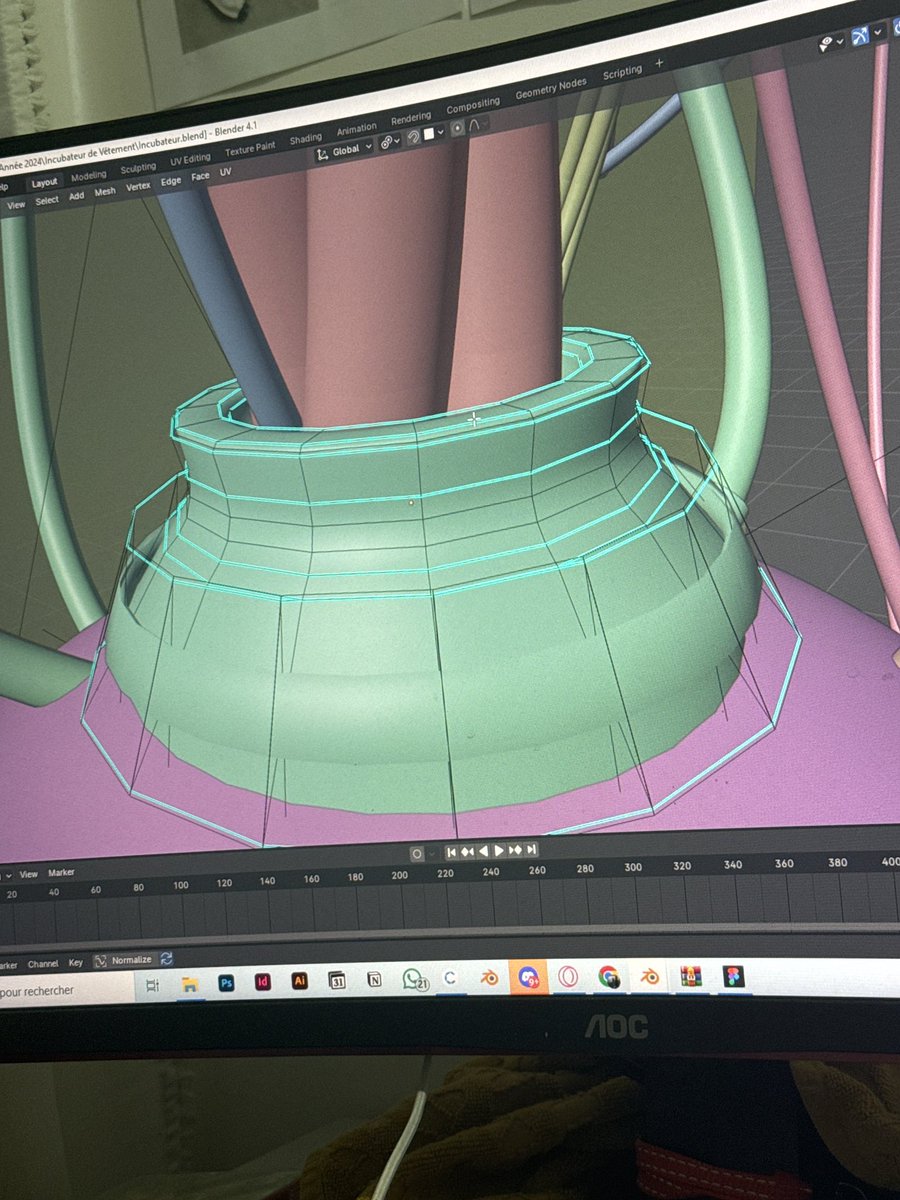Open the Add menu in viewport header

click(x=76, y=196)
